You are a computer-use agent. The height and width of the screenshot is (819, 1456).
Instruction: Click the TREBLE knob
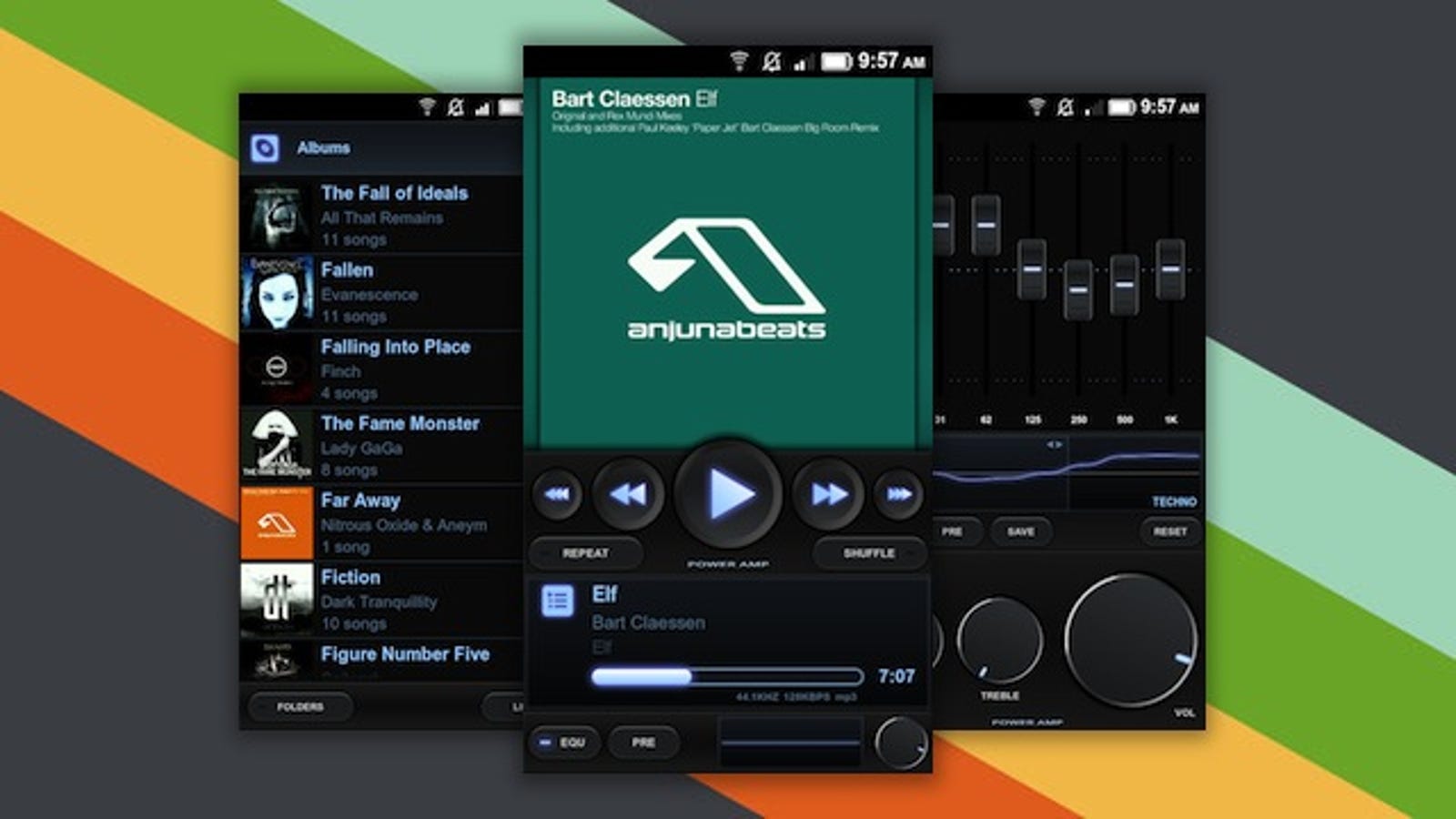pos(999,641)
